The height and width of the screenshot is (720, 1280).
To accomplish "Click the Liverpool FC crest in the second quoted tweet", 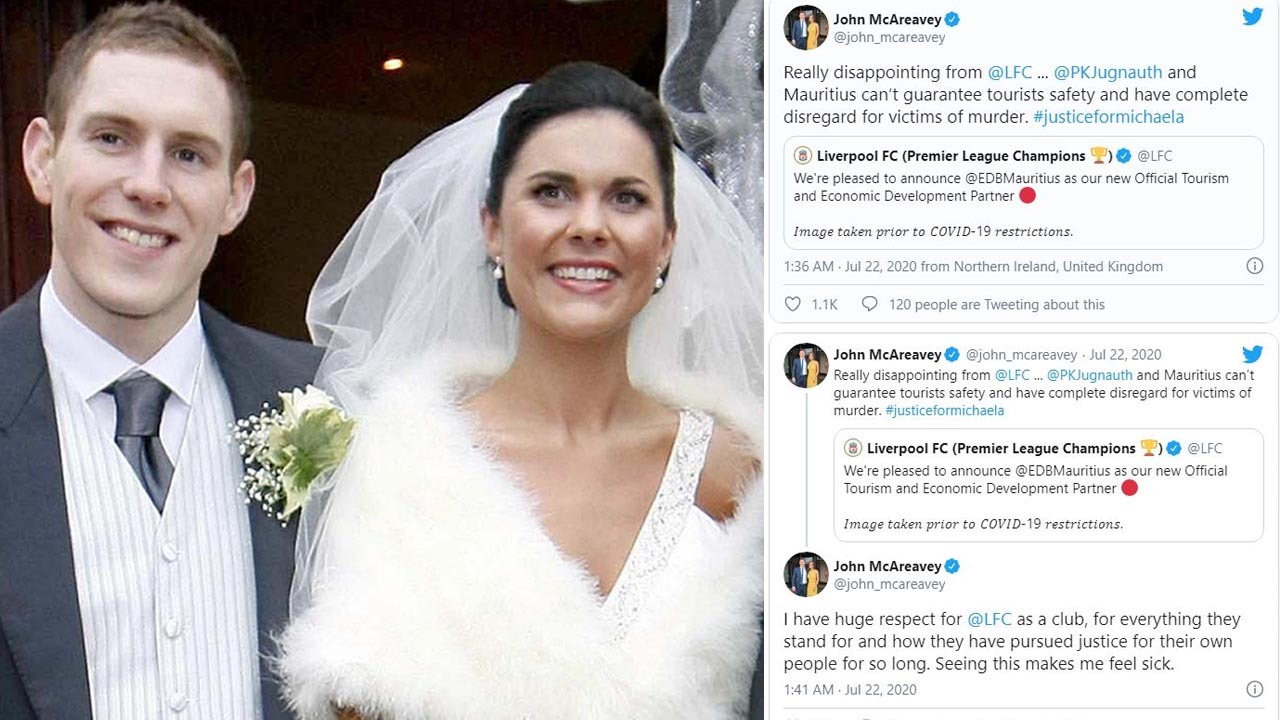I will (852, 448).
